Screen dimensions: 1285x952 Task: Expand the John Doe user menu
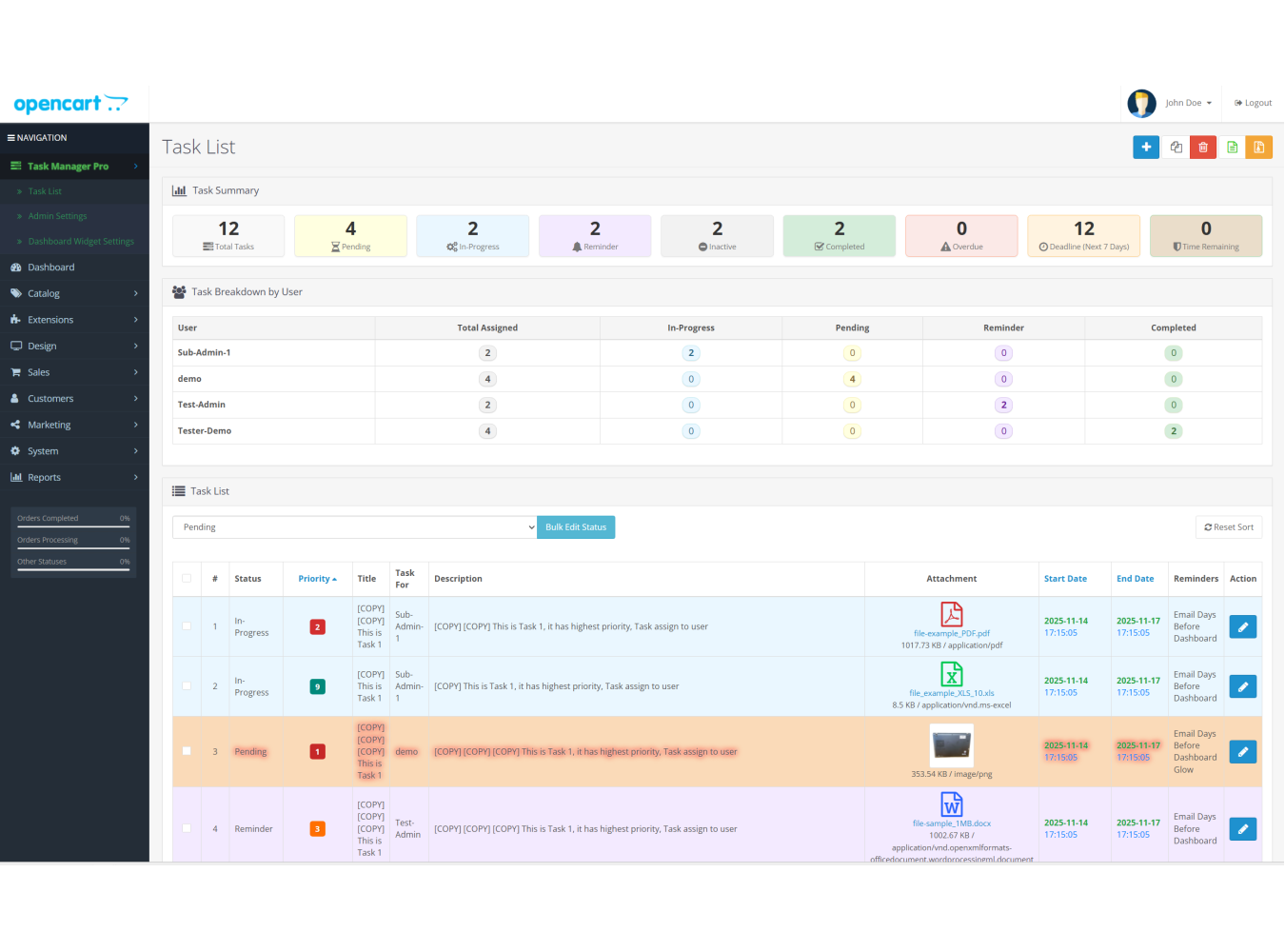tap(1186, 103)
